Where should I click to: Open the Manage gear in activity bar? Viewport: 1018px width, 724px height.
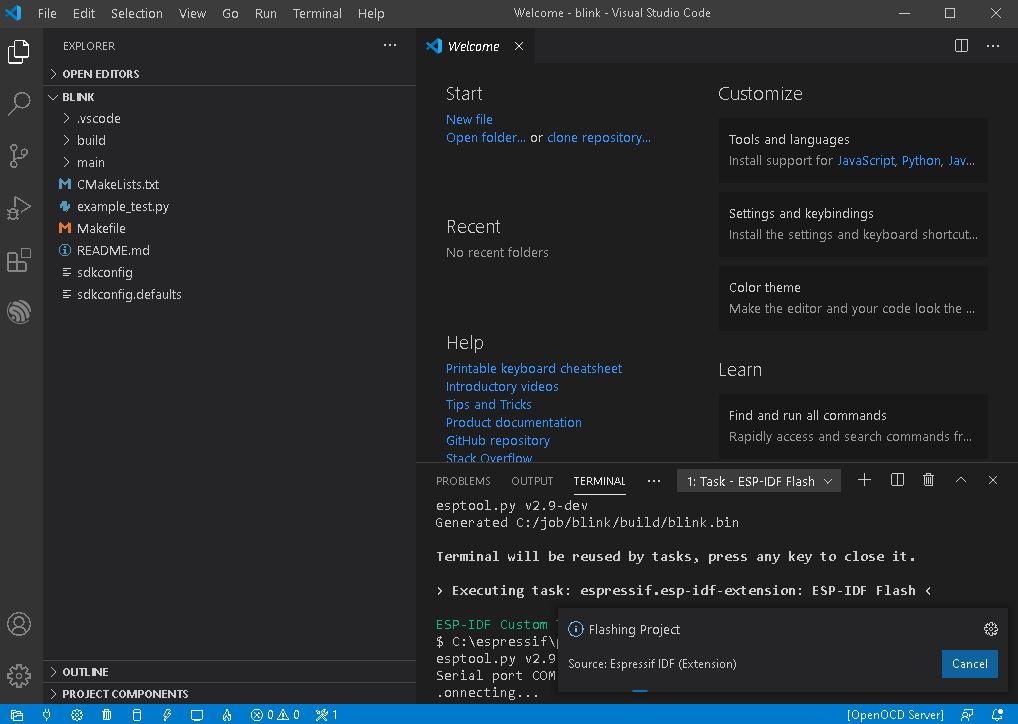19,676
